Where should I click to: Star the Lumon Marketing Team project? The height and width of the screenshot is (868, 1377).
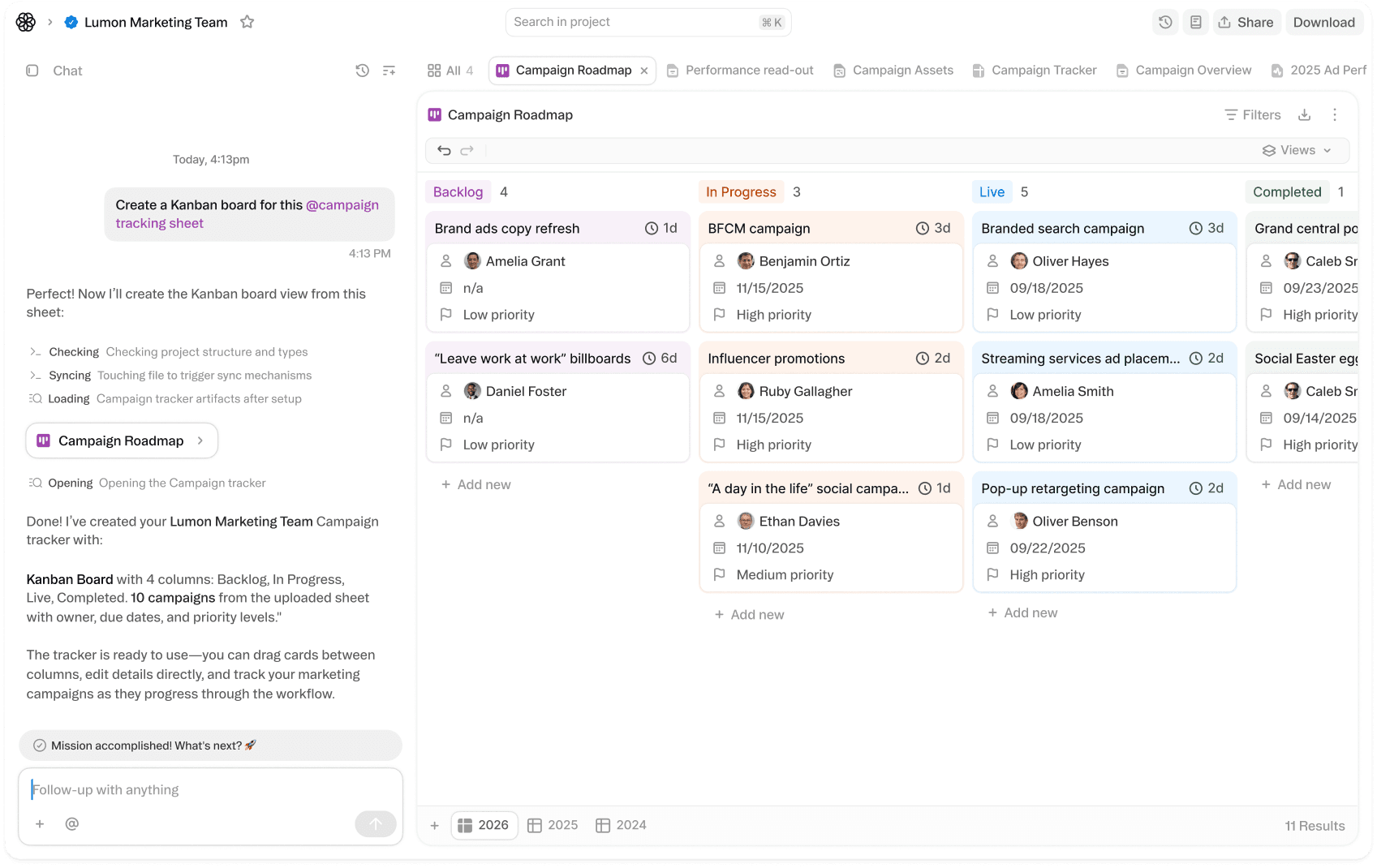[x=247, y=22]
